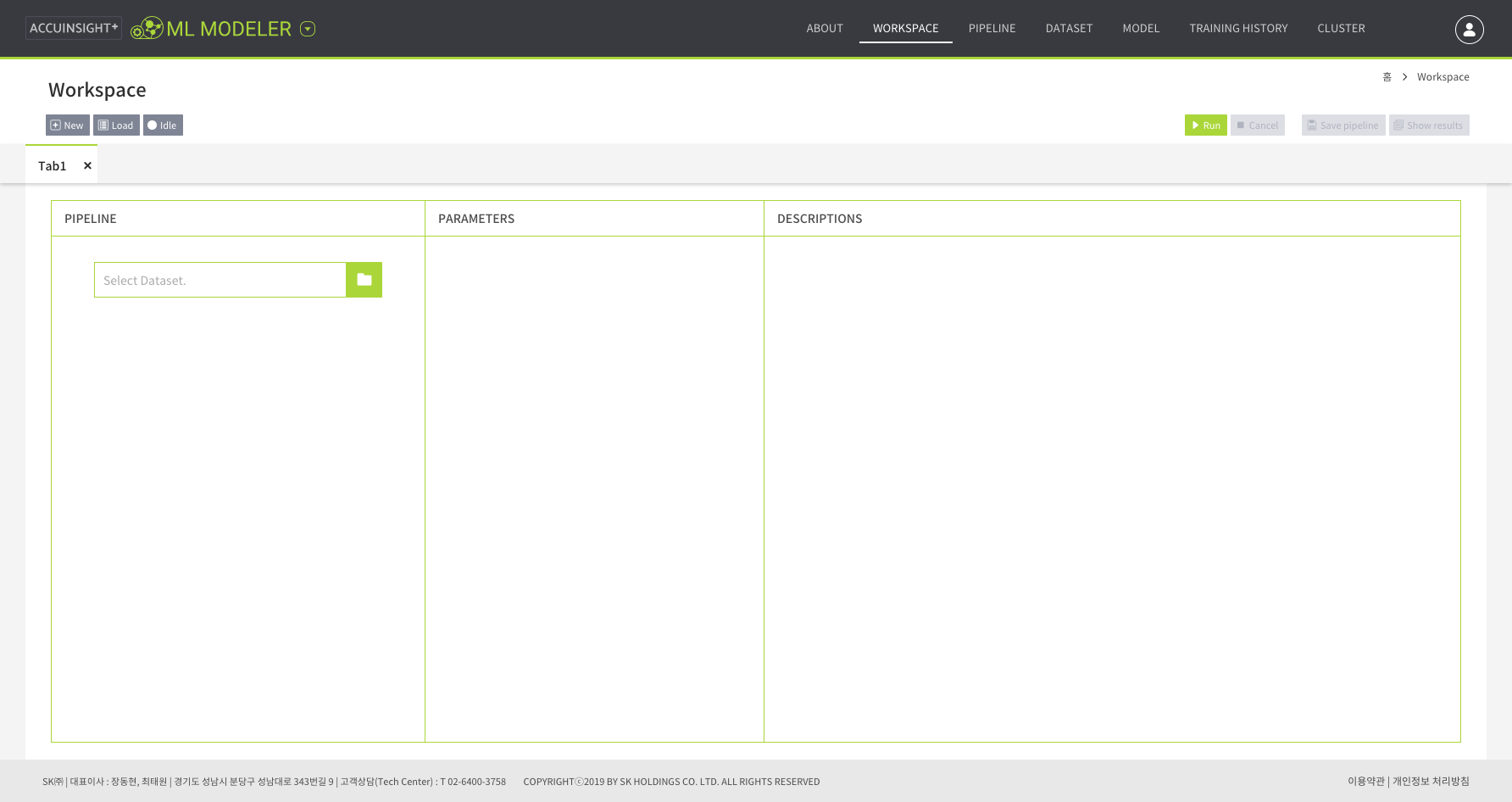Click the PIPELINE panel header
1512x802 pixels.
[91, 219]
